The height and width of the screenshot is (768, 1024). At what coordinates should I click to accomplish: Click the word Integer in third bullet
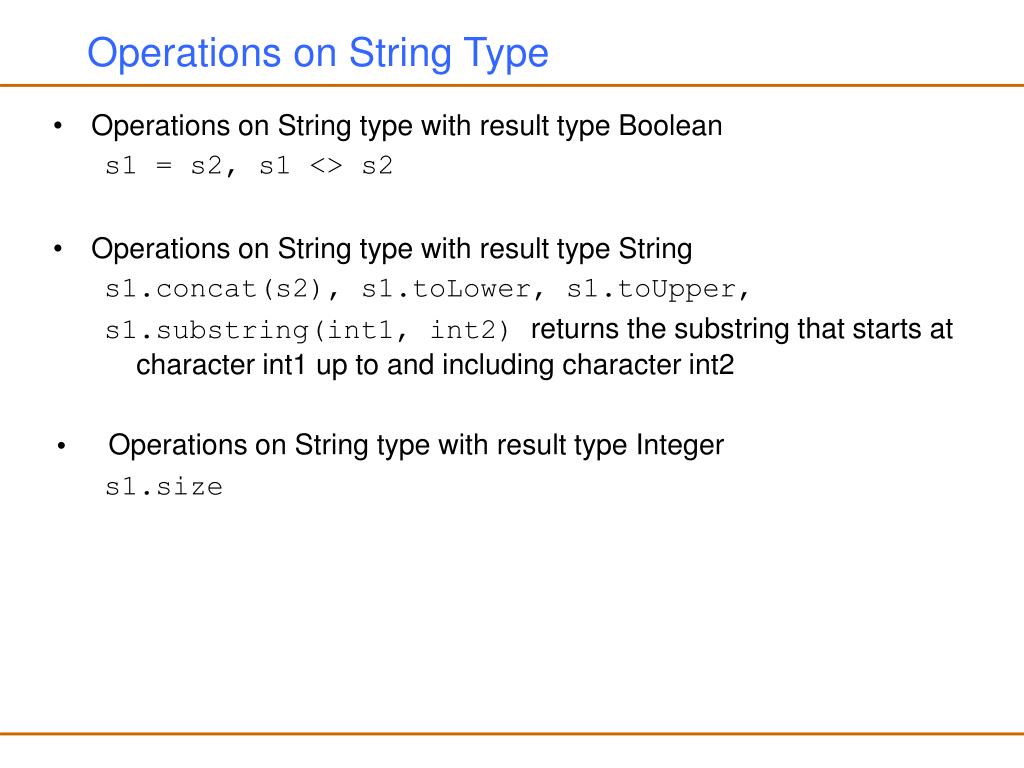680,446
